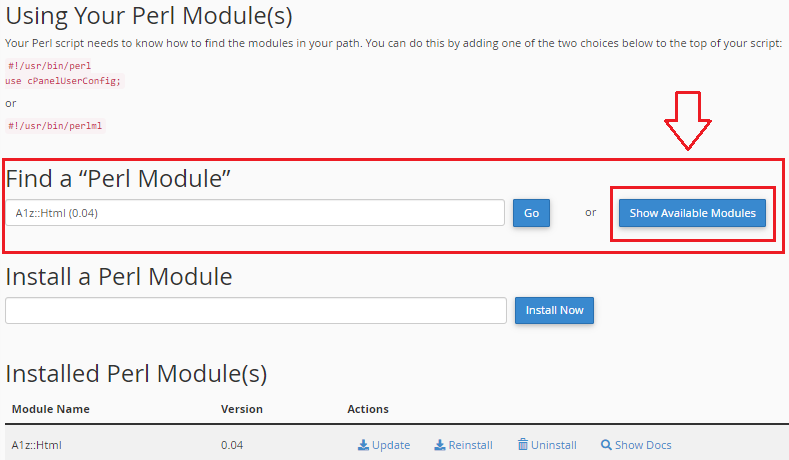
Task: Focus the Find a Perl Module search field
Action: (255, 213)
